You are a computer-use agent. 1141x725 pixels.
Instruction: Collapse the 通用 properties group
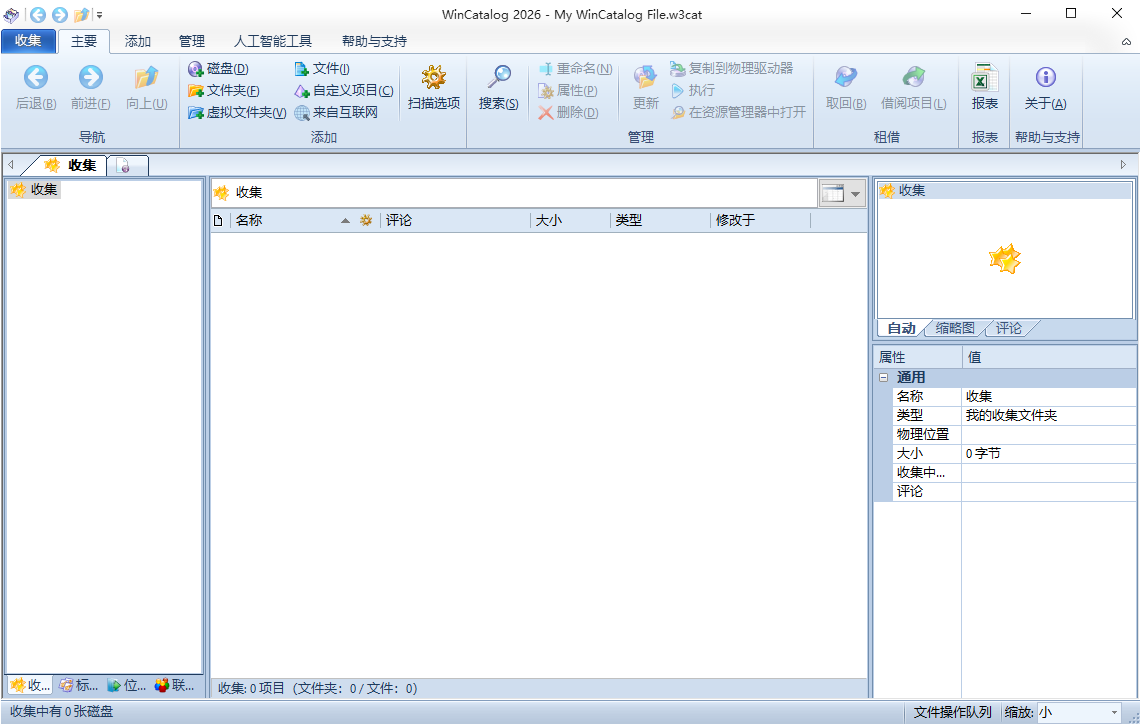[x=883, y=377]
